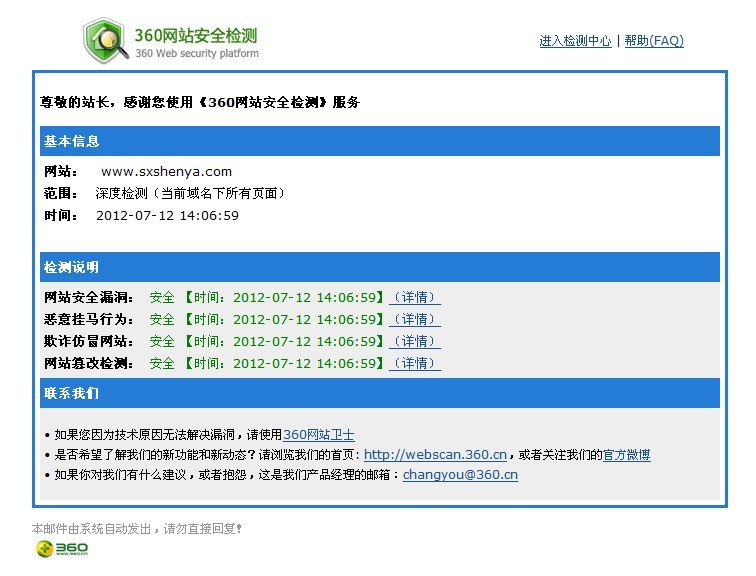Open the 官方微博 link
Viewport: 756px width, 576px height.
pos(626,455)
